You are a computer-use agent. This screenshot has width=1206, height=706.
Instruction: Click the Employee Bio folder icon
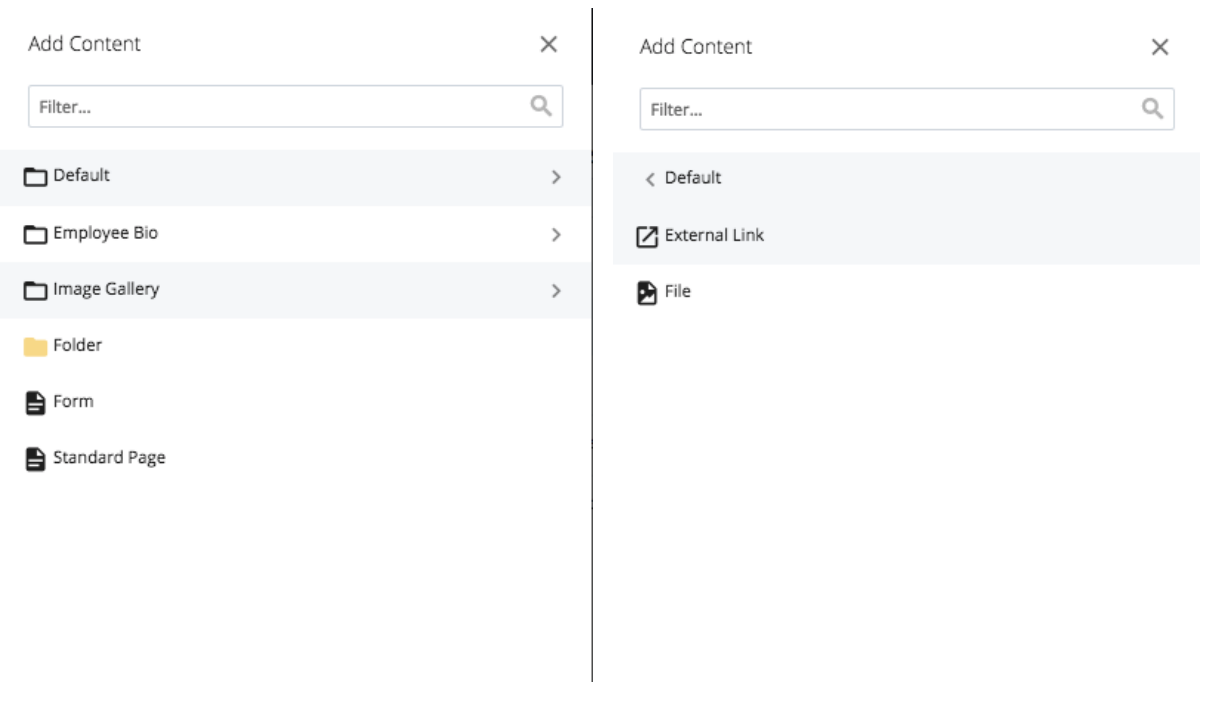36,235
